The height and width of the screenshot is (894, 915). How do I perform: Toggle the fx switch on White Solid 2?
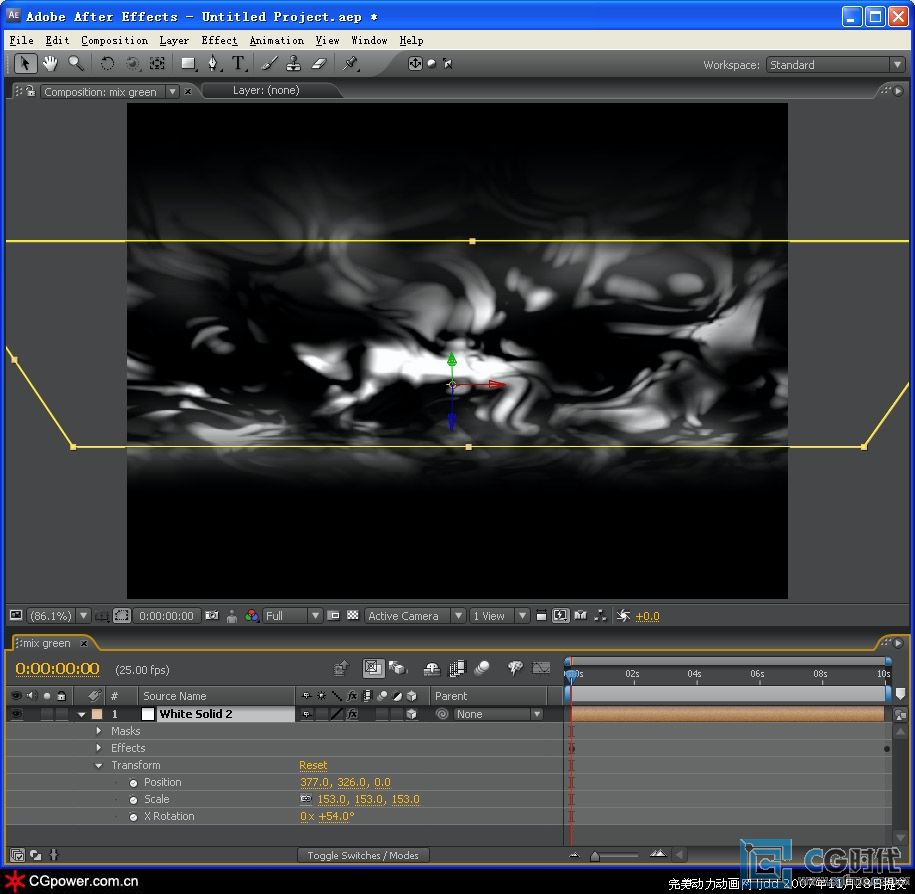[x=352, y=714]
